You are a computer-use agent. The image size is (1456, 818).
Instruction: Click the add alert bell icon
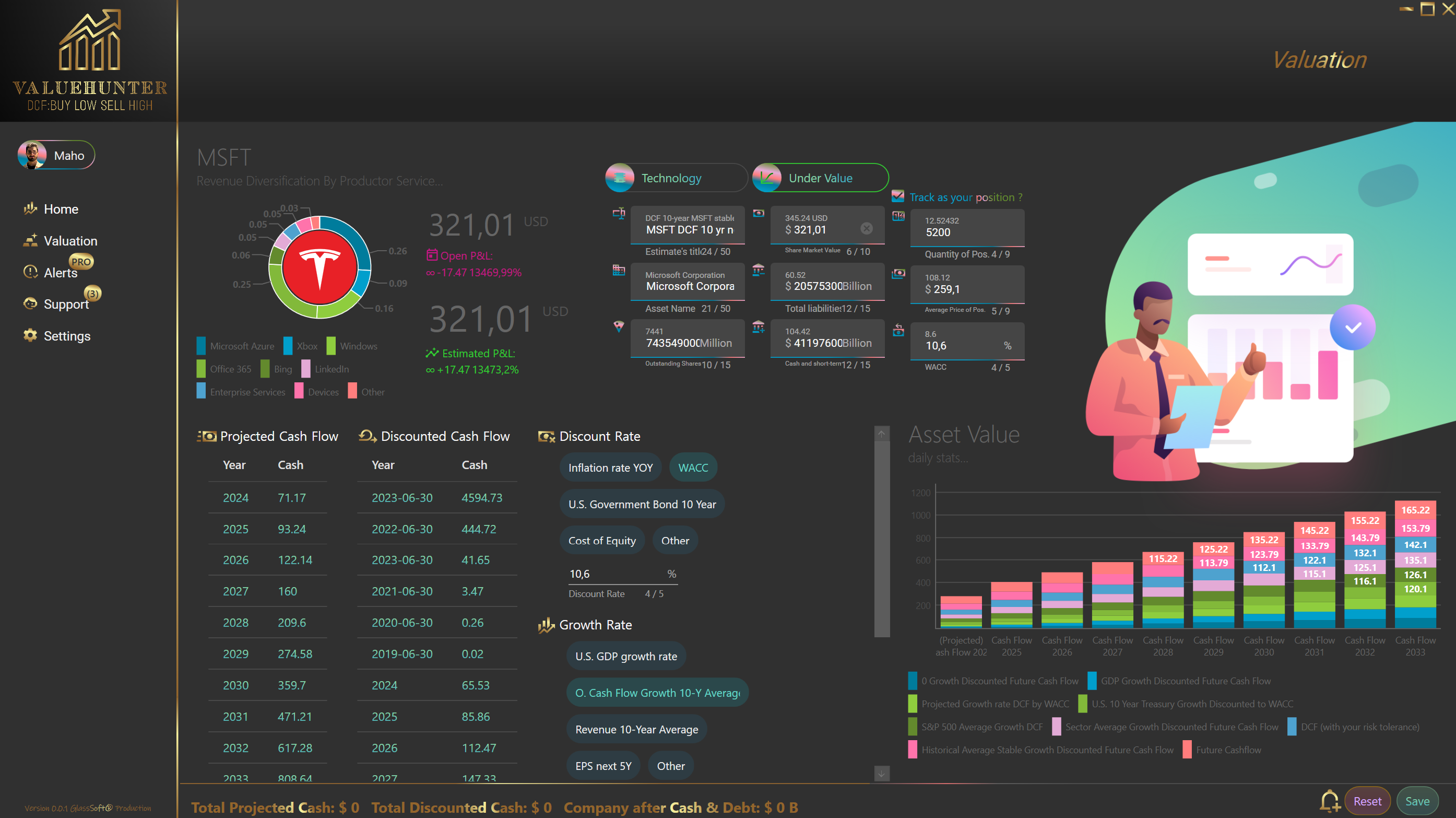click(1330, 800)
